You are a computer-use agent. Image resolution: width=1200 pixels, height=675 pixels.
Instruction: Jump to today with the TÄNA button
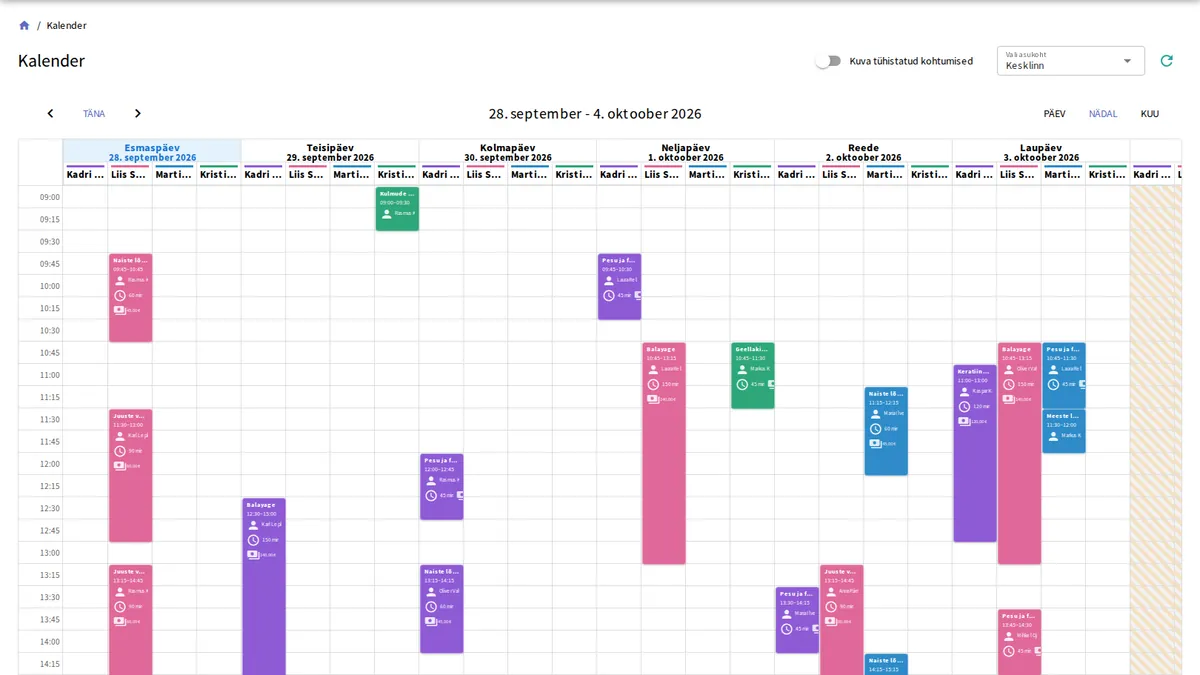click(94, 114)
